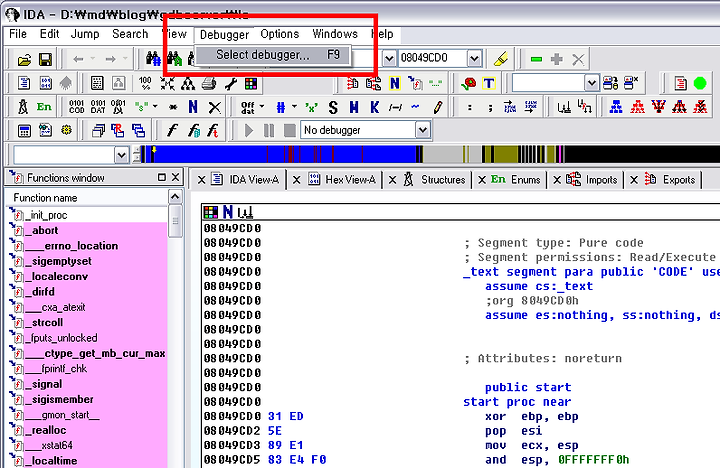Viewport: 720px width, 468px height.
Task: Click the open file folder icon
Action: (24, 60)
